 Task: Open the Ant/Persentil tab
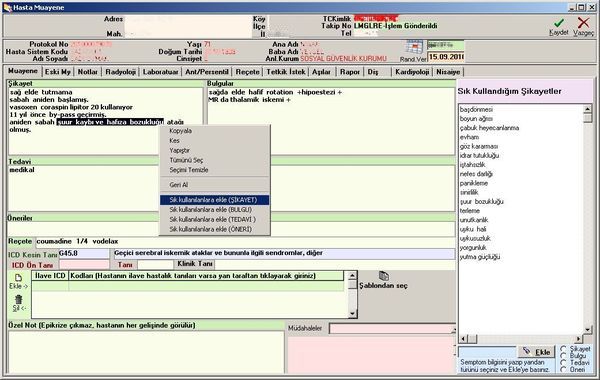click(207, 72)
